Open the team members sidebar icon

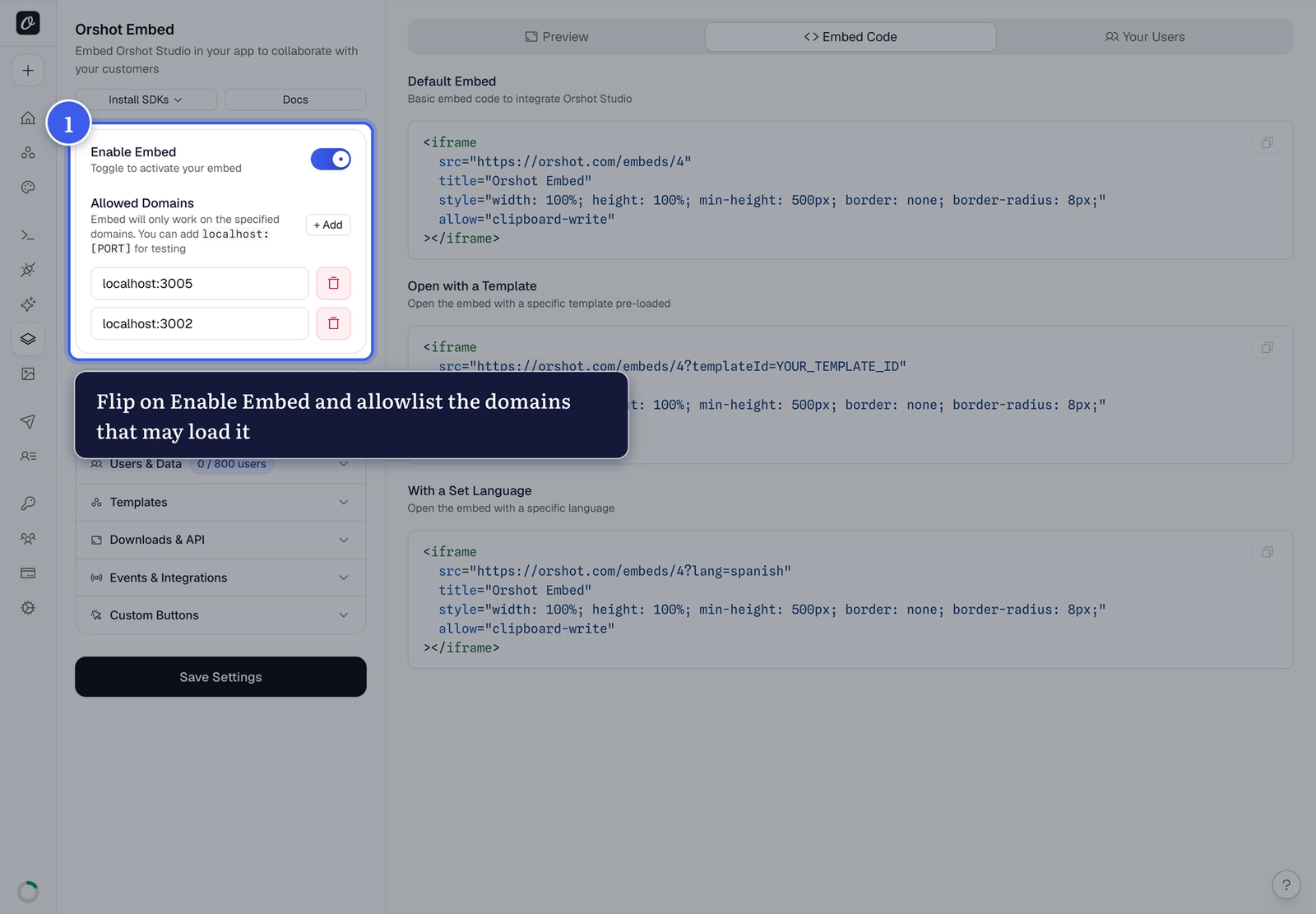(28, 539)
